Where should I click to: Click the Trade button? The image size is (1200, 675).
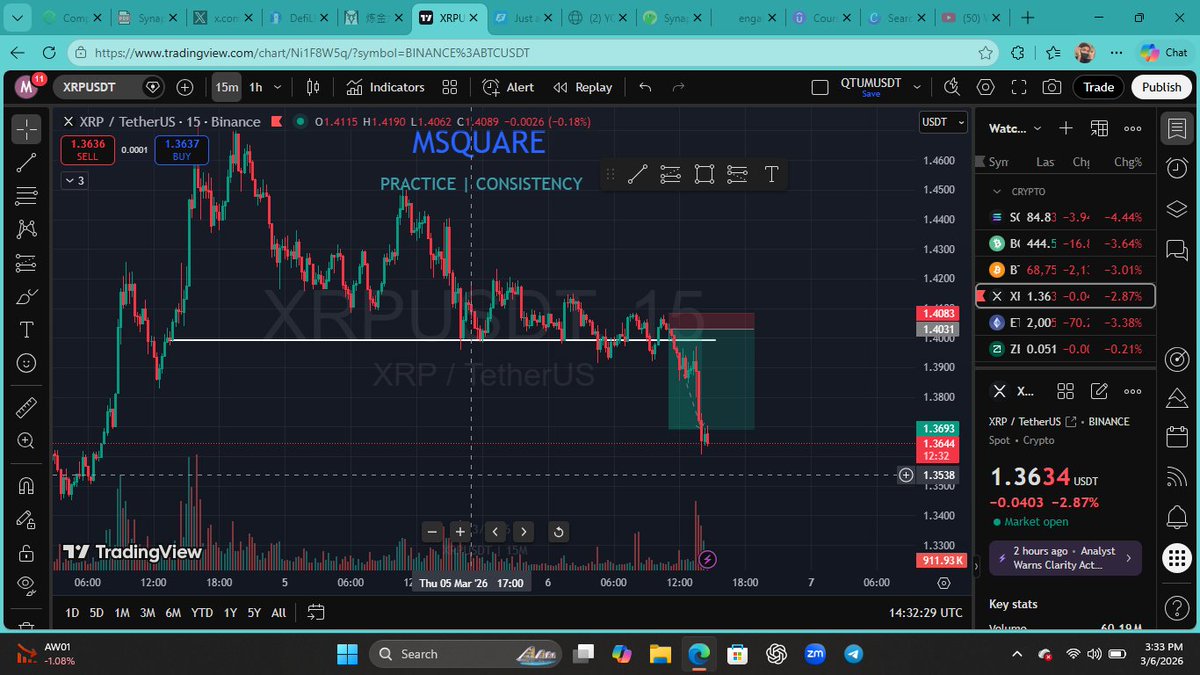pyautogui.click(x=1098, y=87)
